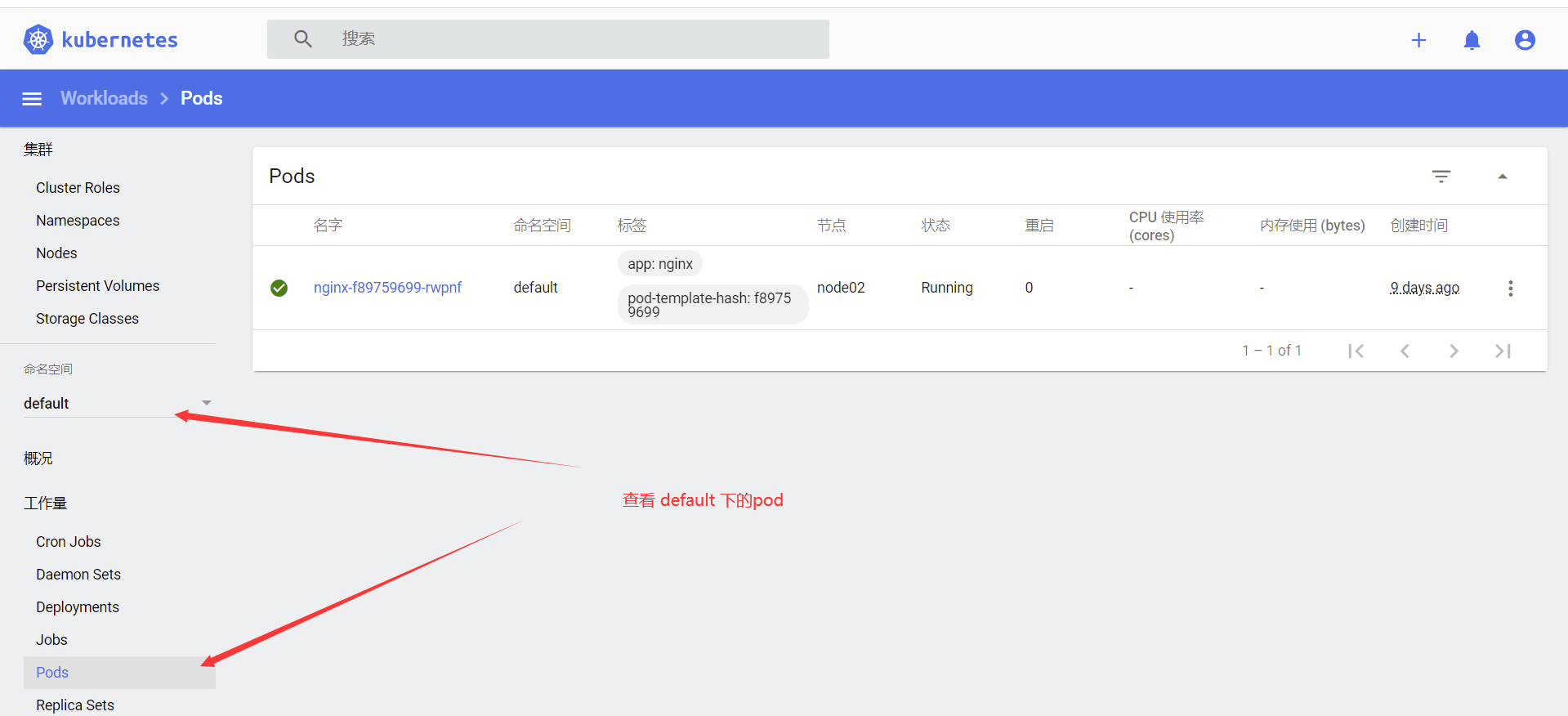Toggle the hamburger navigation menu

point(32,99)
